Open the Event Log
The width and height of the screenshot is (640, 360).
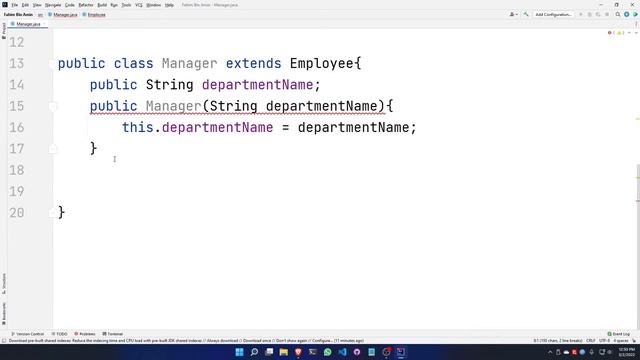618,334
